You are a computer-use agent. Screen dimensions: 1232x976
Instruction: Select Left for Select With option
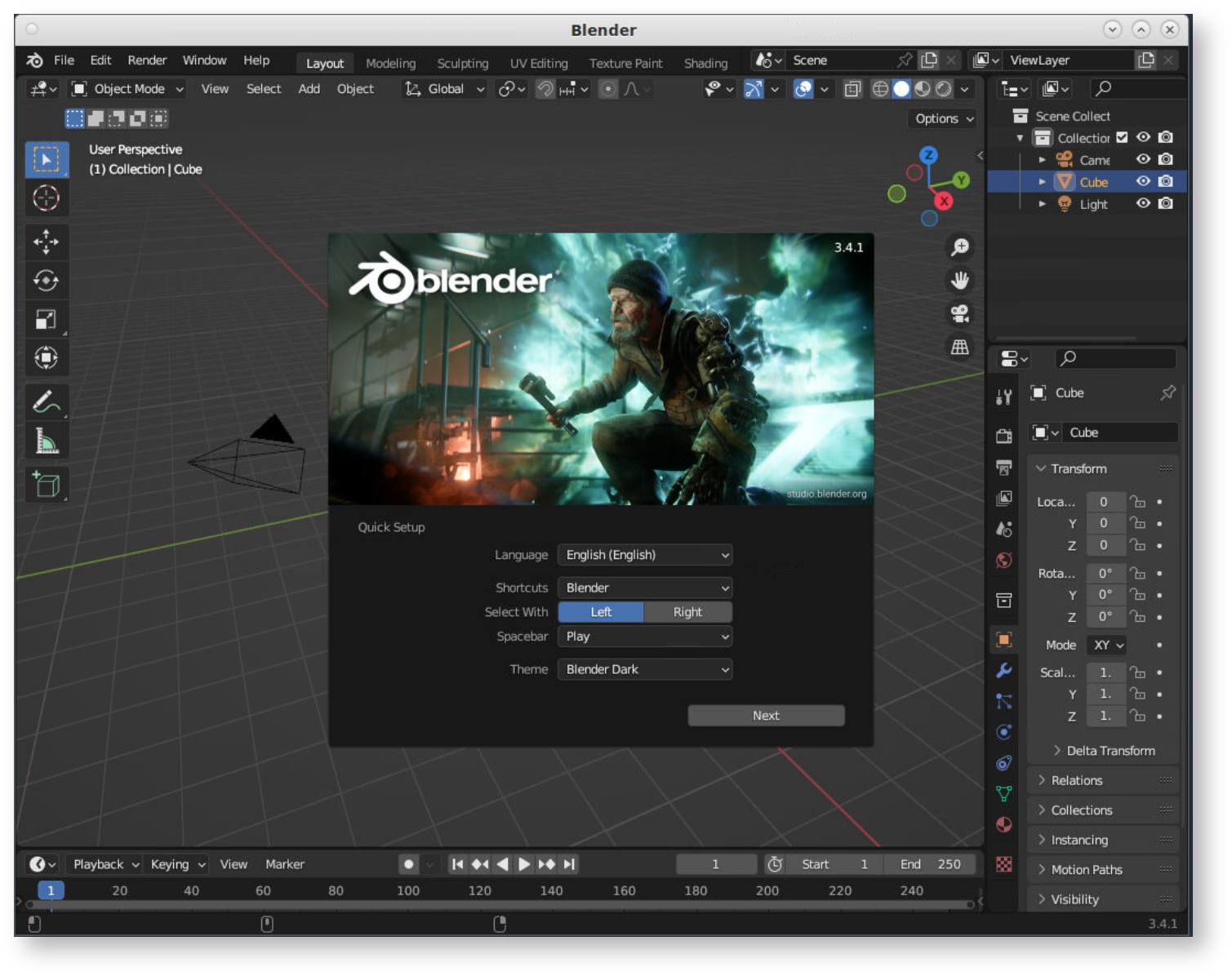coord(601,612)
